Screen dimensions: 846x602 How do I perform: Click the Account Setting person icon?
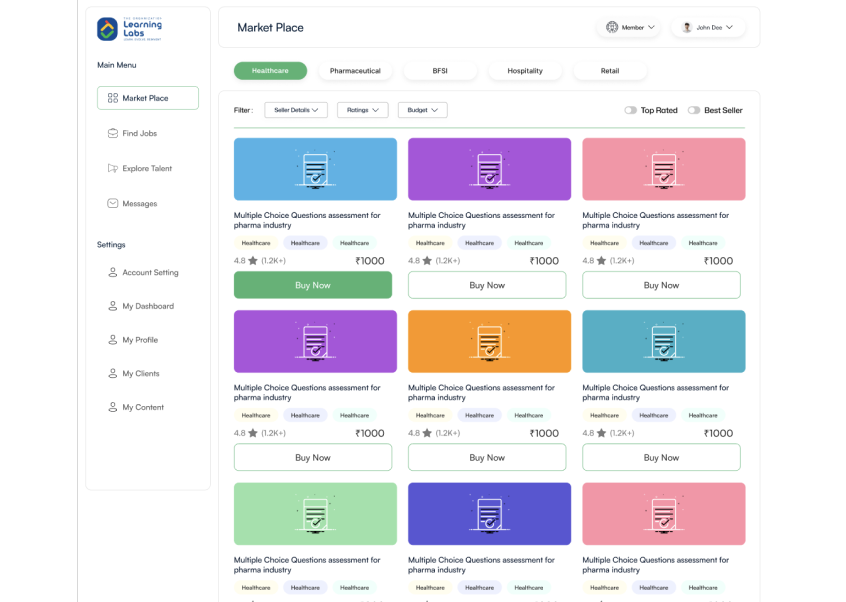113,272
